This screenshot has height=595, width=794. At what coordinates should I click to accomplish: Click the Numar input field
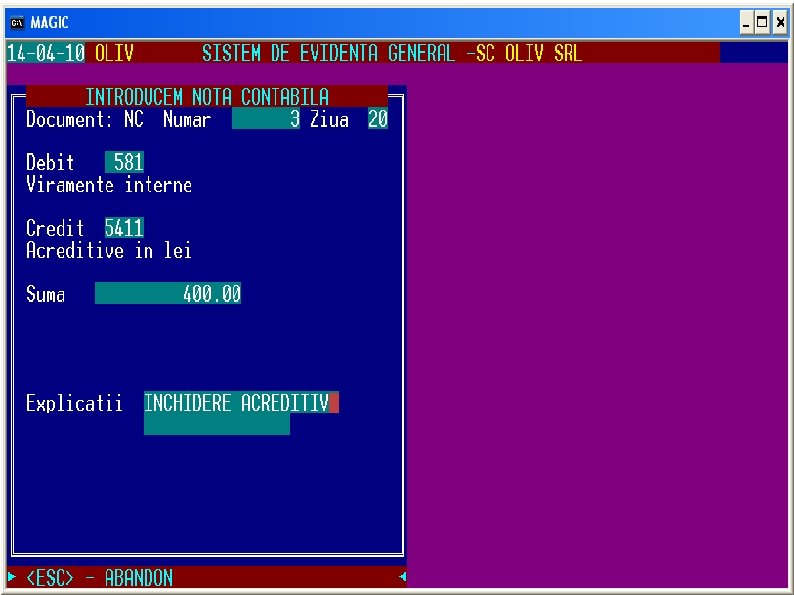pos(266,119)
